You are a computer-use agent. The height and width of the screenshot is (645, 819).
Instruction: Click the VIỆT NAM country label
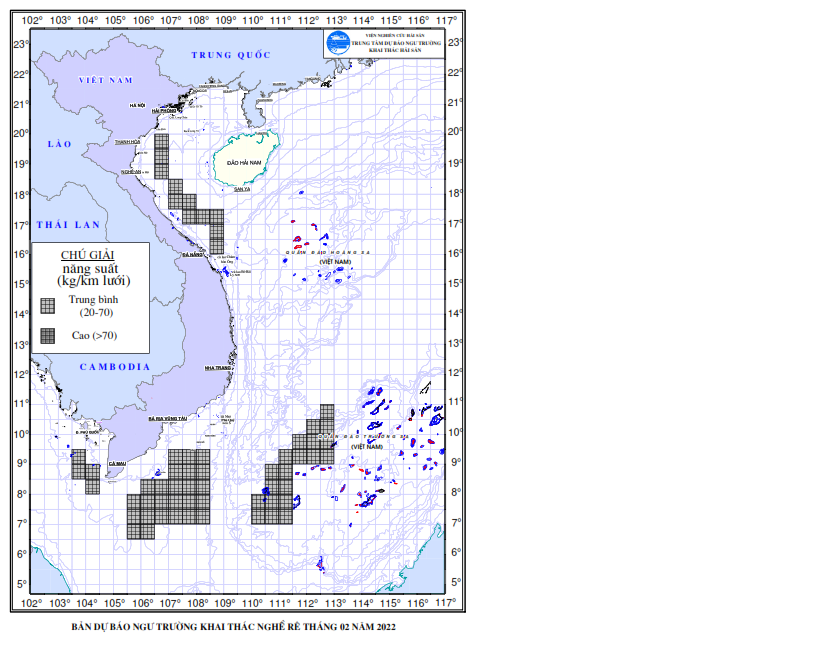106,80
